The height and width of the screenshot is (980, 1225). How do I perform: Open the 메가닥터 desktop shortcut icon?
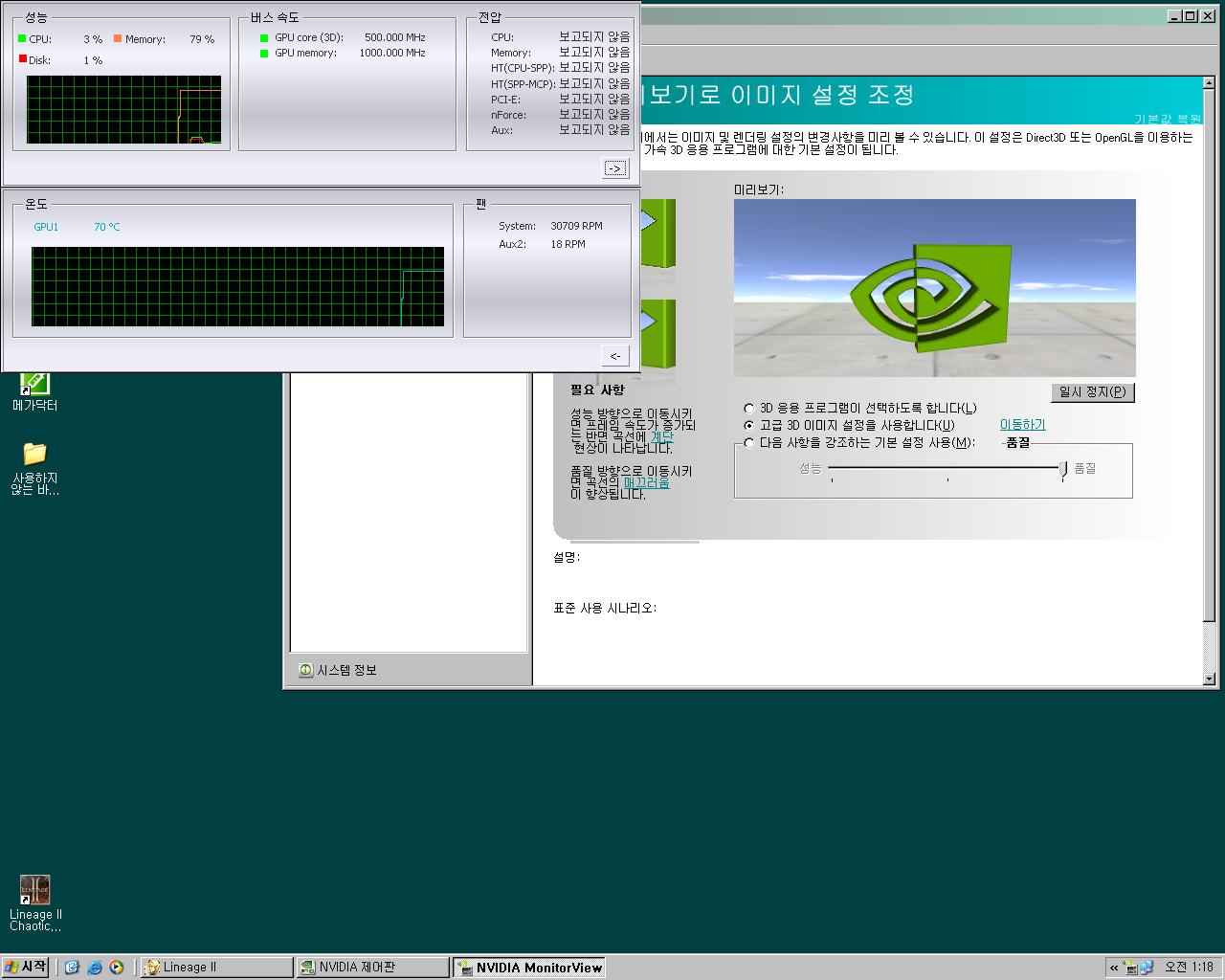click(x=35, y=384)
